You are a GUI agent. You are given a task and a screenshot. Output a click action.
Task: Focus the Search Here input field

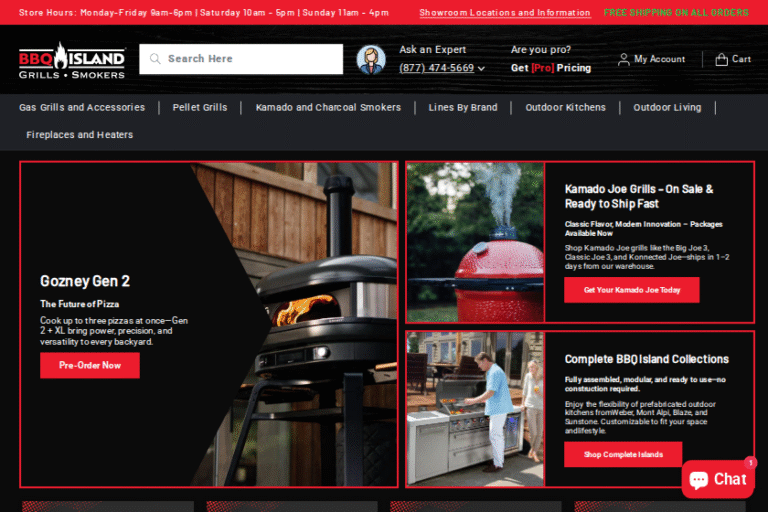pyautogui.click(x=250, y=59)
